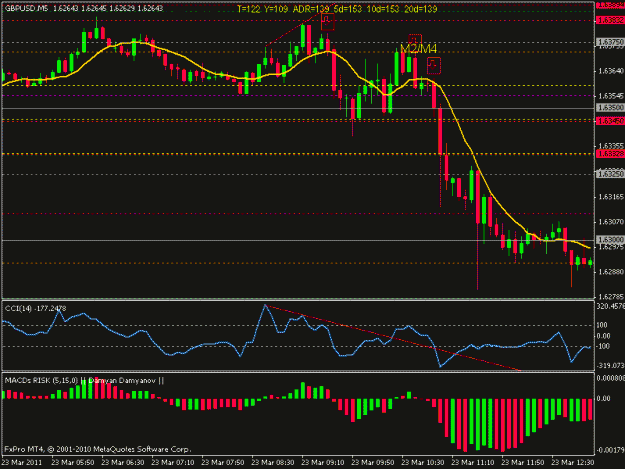Click the 23 Mar 12:30 time label
The height and width of the screenshot is (469, 625).
[573, 462]
